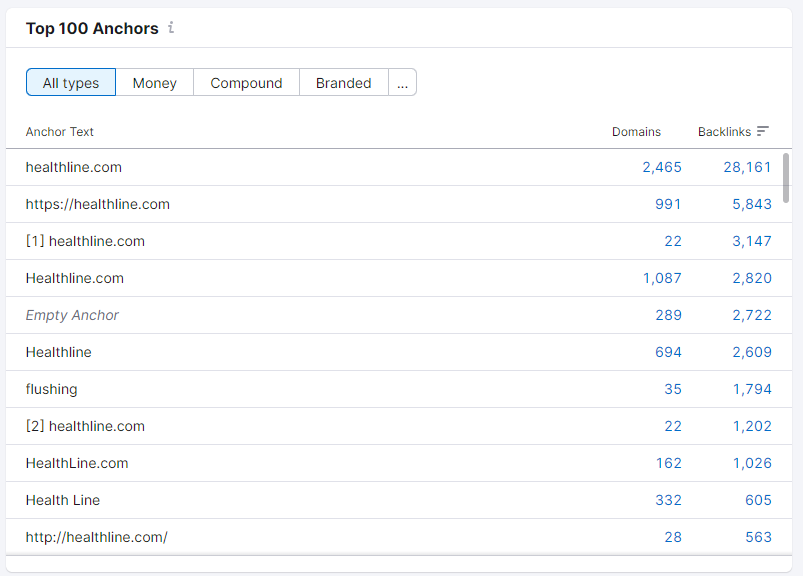Click the [2] healthline.com anchor text

pos(85,426)
